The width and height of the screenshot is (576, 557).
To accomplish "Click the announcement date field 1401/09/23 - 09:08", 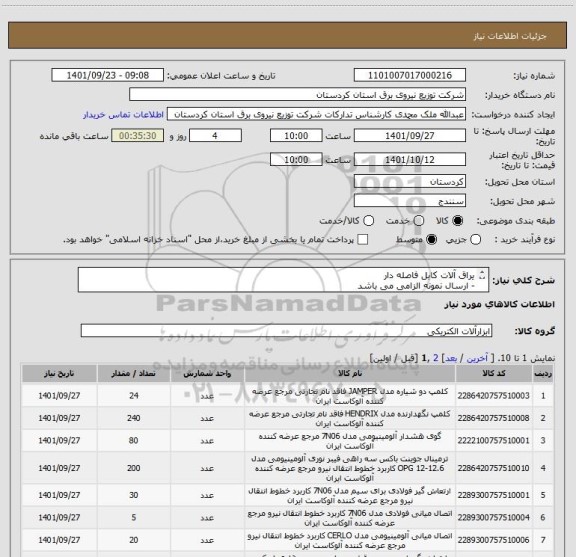I will click(108, 75).
